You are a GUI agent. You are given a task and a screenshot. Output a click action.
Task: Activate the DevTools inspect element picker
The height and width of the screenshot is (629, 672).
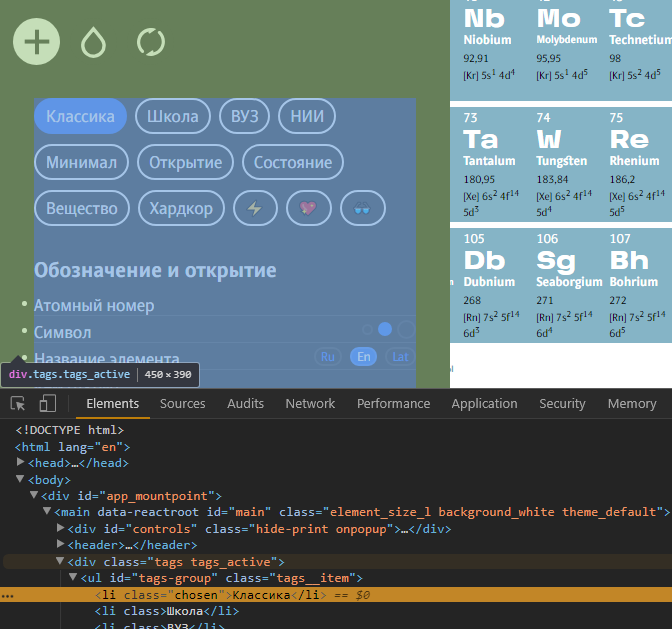coord(18,404)
